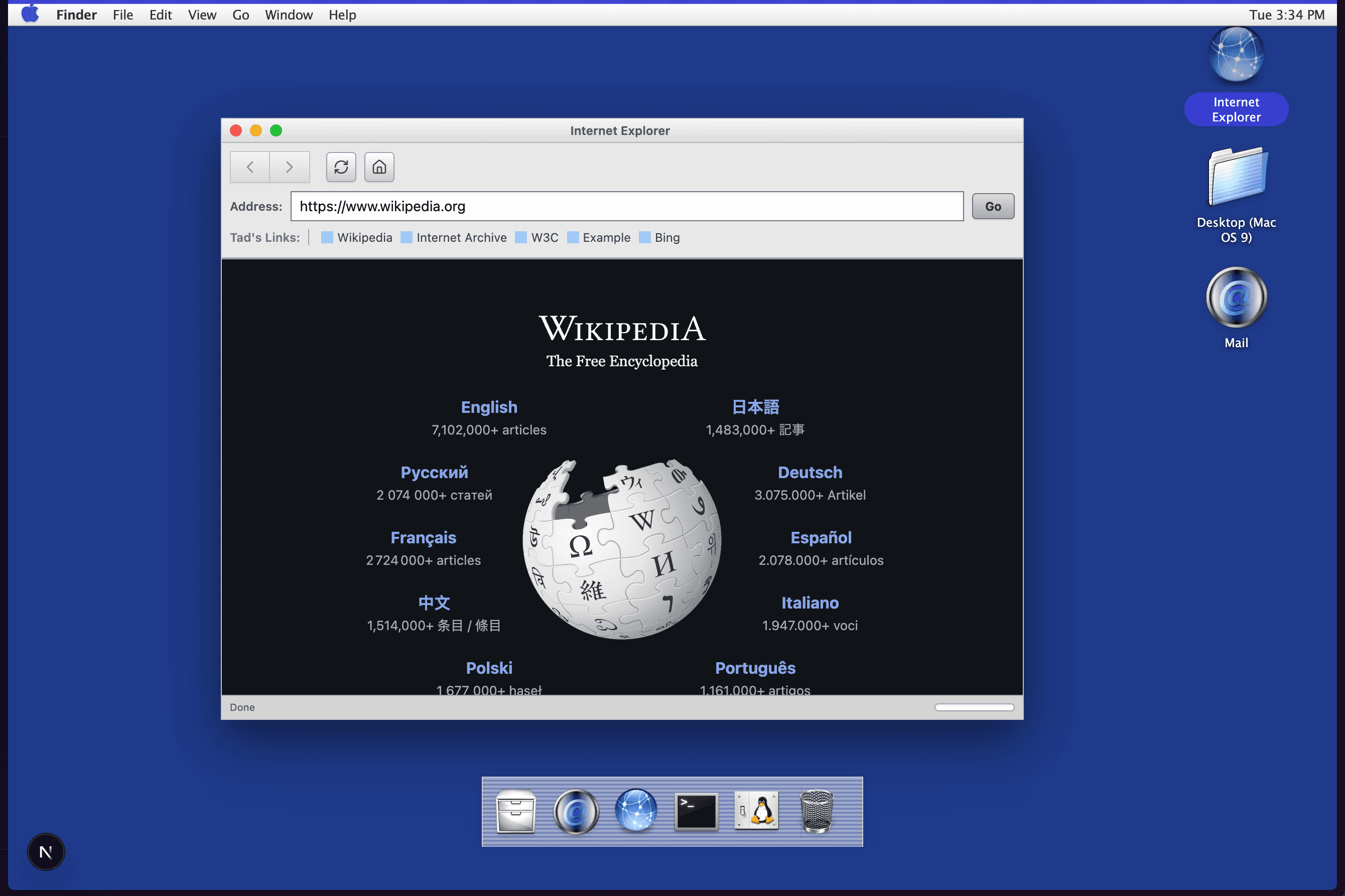Open the Trash from the dock

(817, 811)
